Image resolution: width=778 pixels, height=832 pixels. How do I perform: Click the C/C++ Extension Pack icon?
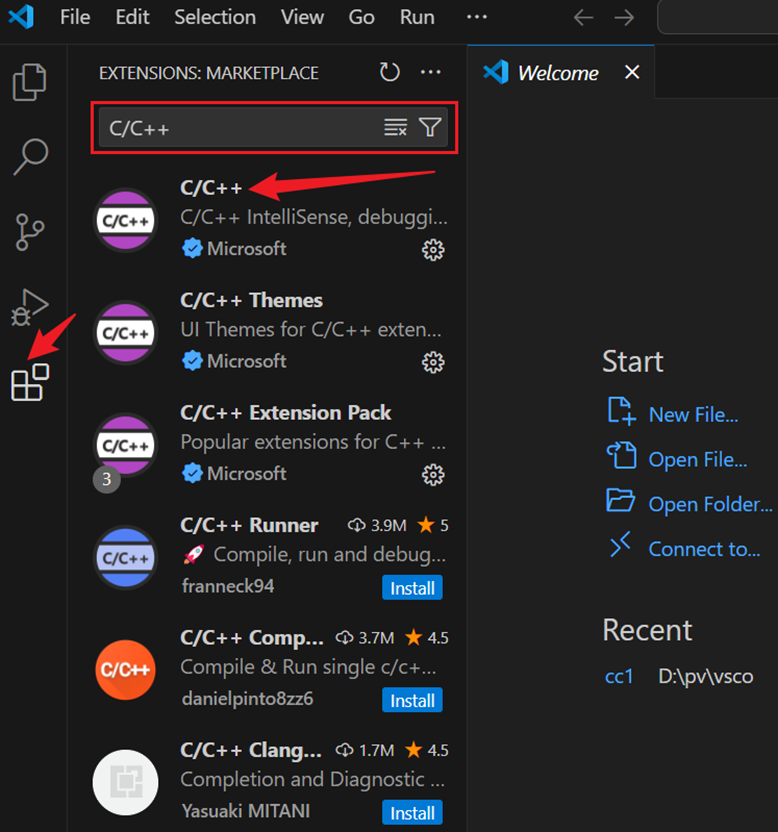coord(125,445)
